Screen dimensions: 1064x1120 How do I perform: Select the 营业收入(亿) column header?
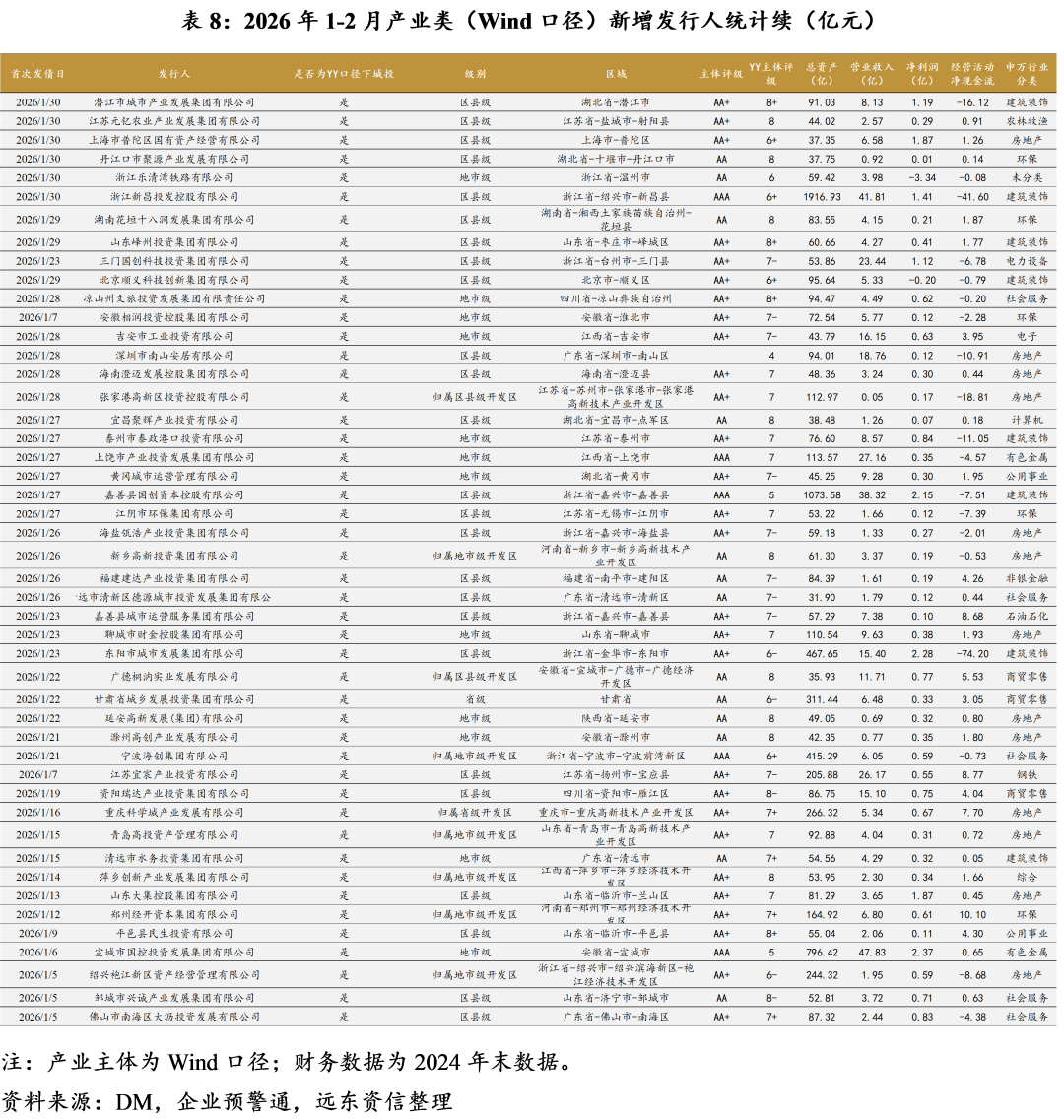pyautogui.click(x=872, y=74)
